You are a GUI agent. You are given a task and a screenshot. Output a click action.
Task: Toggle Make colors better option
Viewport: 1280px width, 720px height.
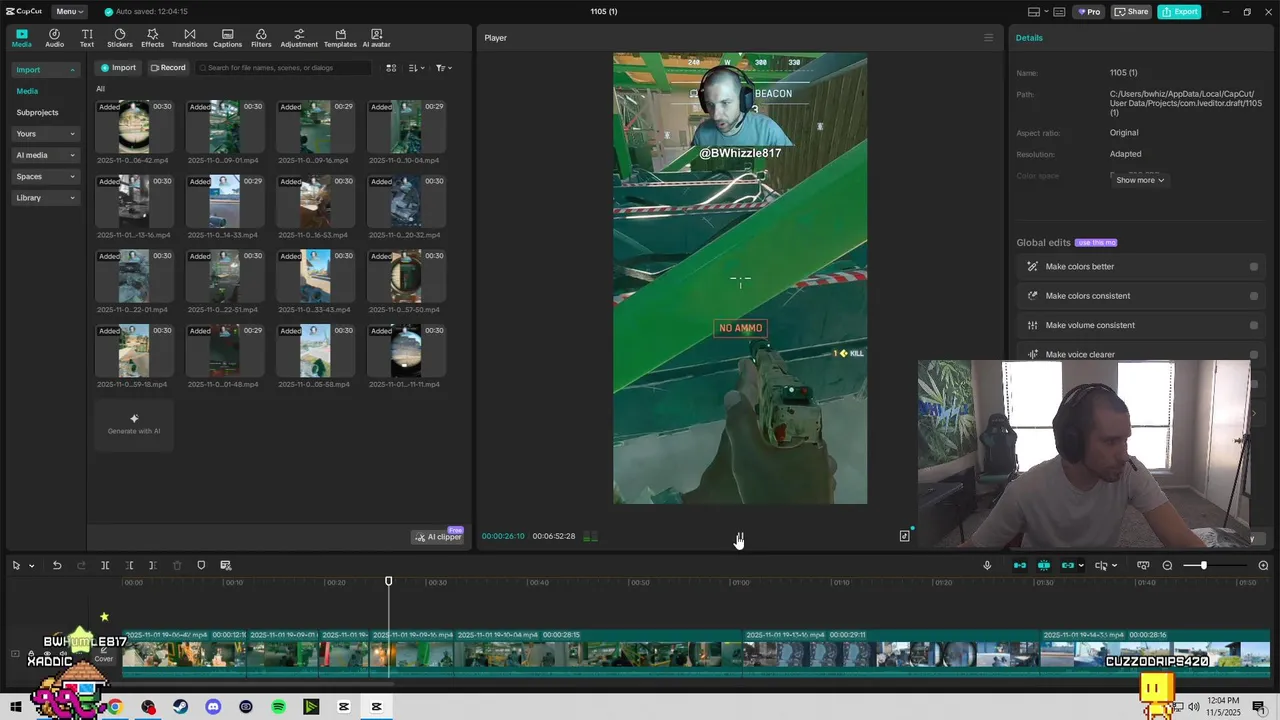pyautogui.click(x=1254, y=267)
